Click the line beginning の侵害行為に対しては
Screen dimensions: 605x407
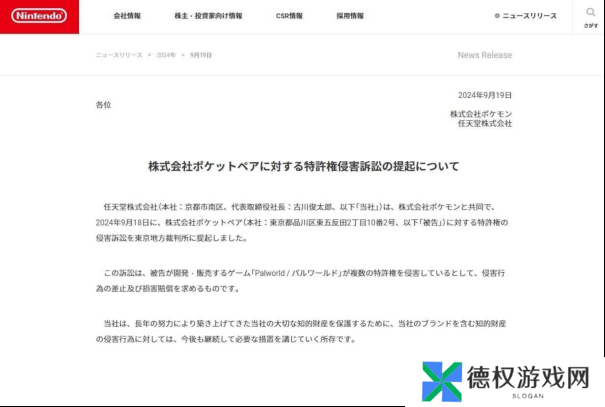[x=226, y=339]
